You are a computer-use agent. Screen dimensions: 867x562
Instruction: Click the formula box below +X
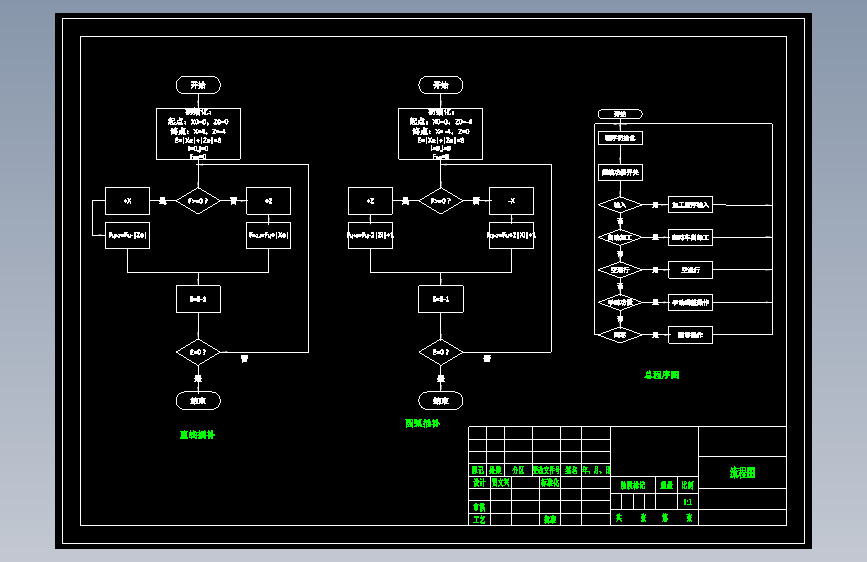click(127, 236)
